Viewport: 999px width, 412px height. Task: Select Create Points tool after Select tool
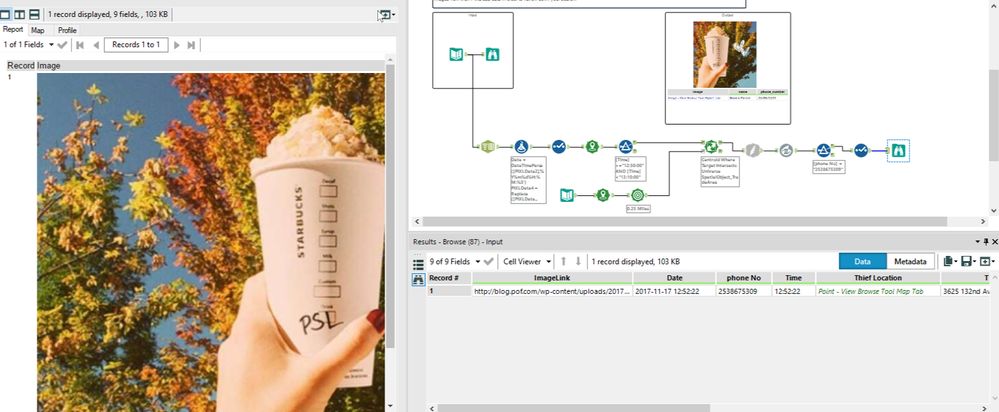pos(593,147)
